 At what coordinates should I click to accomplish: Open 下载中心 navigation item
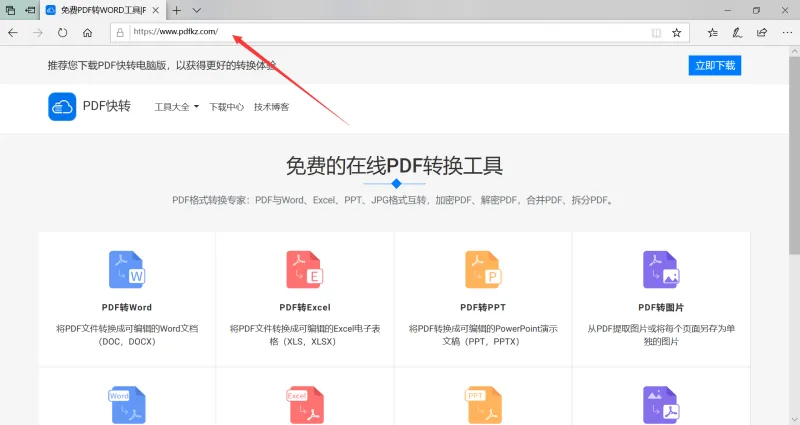tap(227, 107)
